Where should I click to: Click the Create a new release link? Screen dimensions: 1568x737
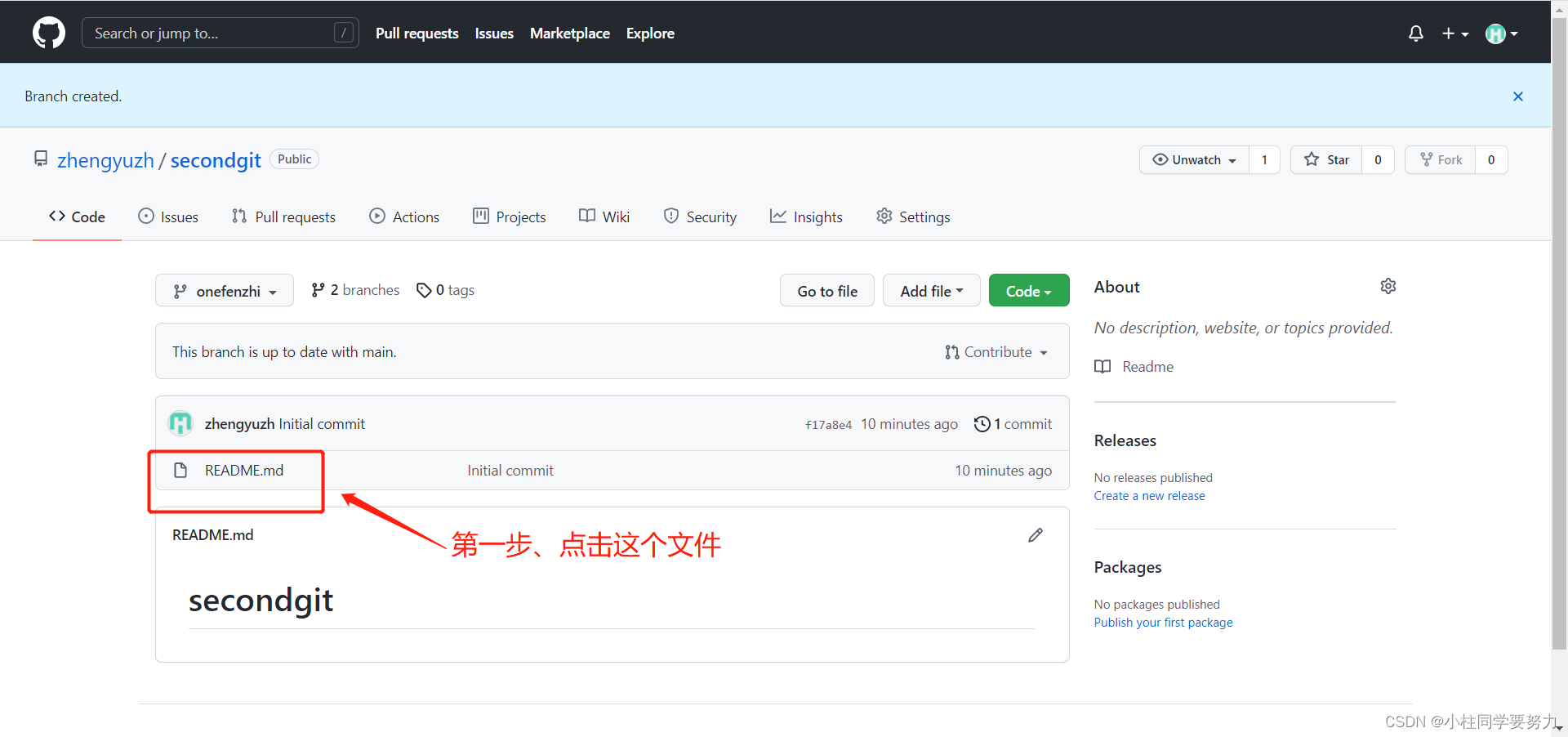[x=1149, y=495]
